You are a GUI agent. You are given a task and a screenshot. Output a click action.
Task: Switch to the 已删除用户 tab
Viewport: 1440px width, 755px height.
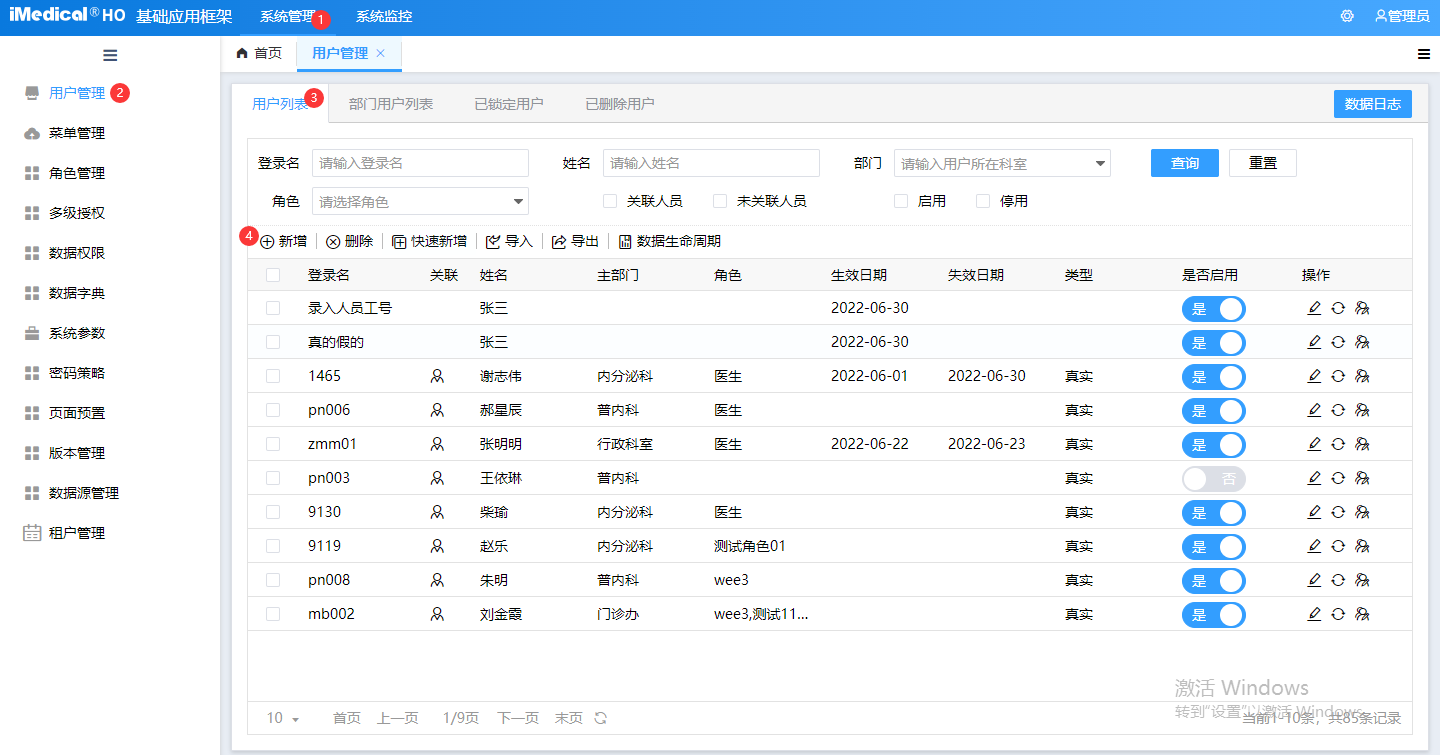point(620,104)
